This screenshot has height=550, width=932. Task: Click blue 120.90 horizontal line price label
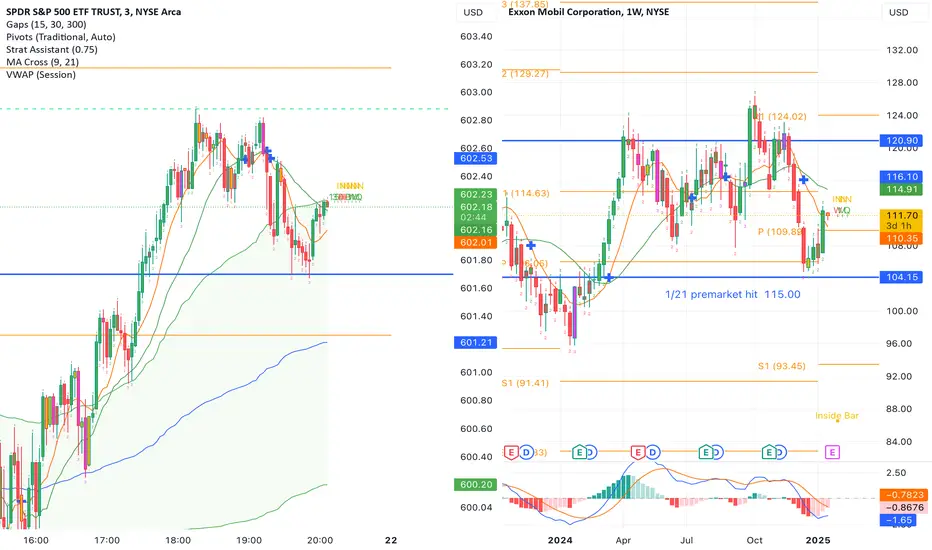902,140
